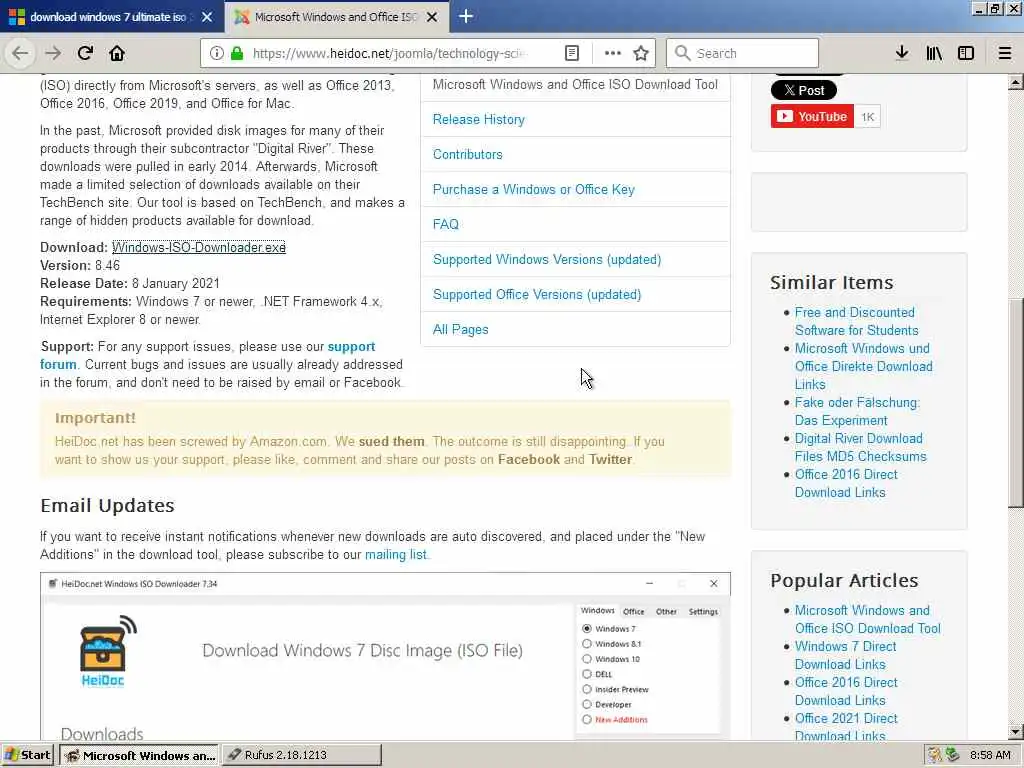Viewport: 1024px width, 768px height.
Task: Switch to Office tab in downloader screenshot
Action: tap(633, 611)
